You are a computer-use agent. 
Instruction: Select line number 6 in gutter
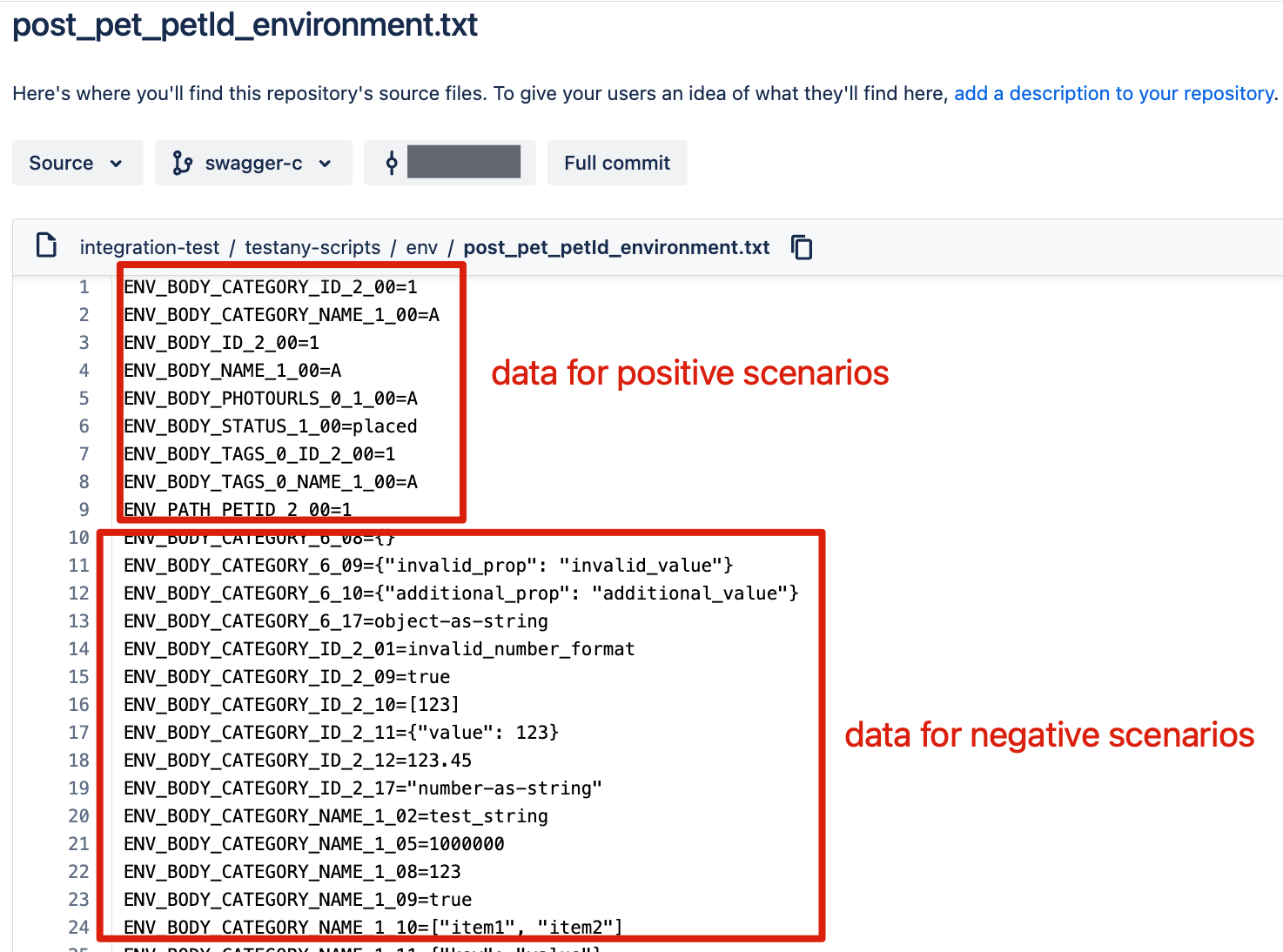point(84,426)
